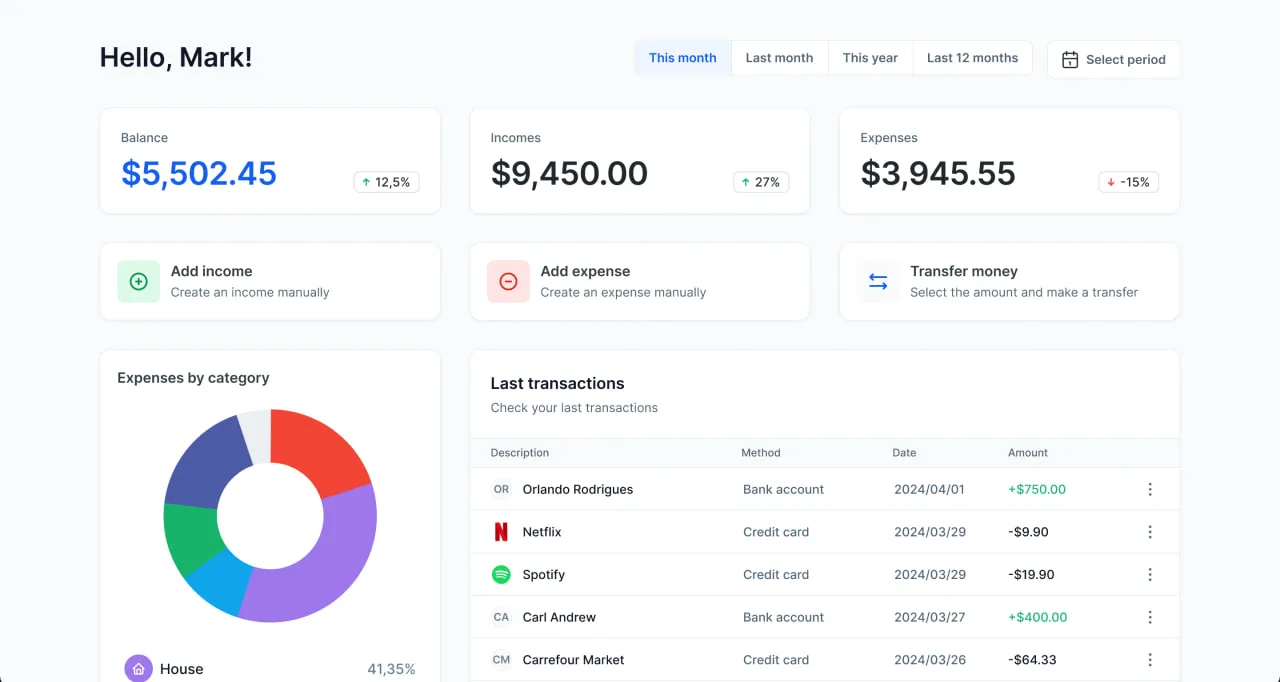Click the CA avatar for Carl Andrew

(501, 618)
